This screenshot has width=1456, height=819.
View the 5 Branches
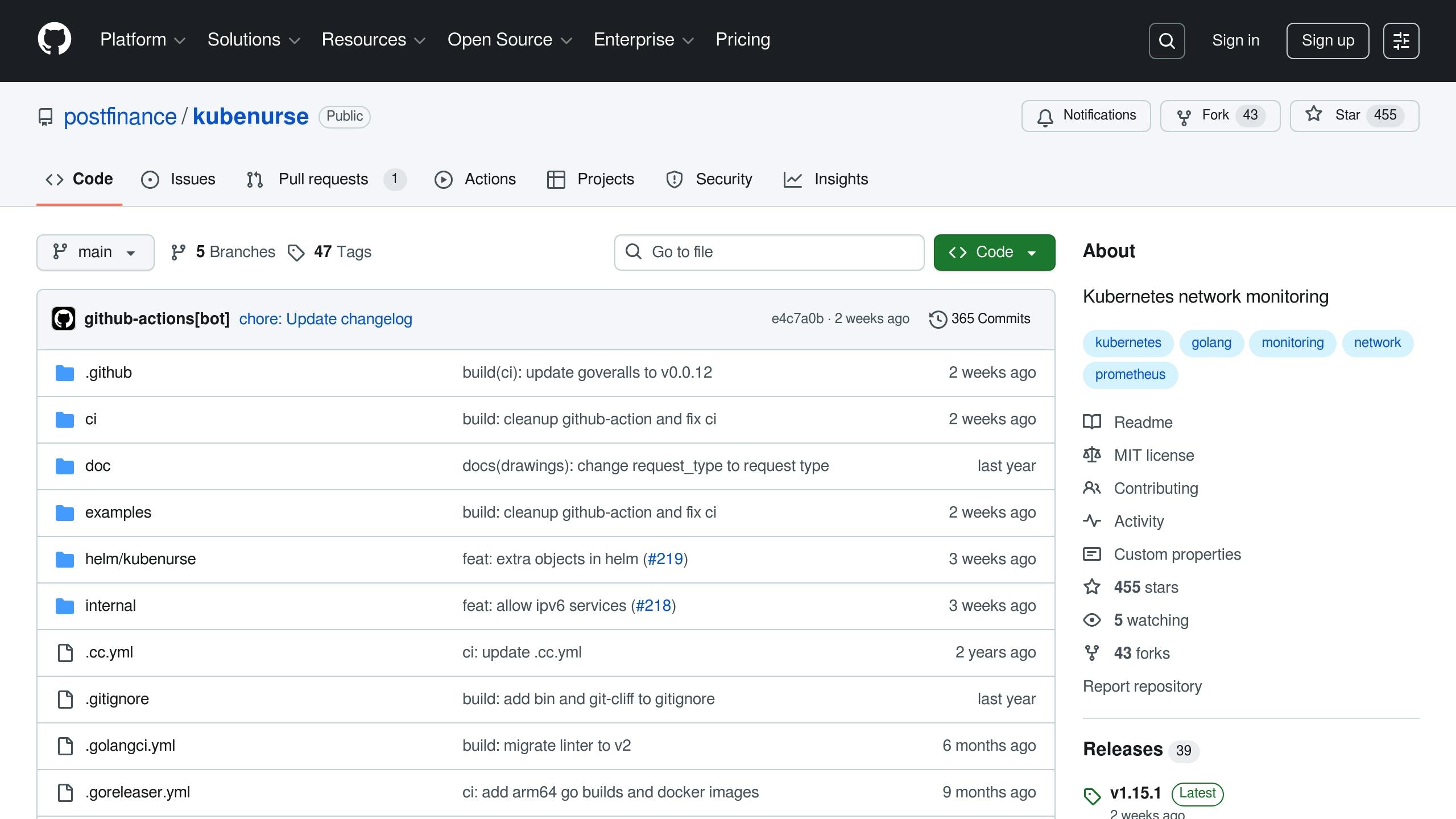click(223, 252)
